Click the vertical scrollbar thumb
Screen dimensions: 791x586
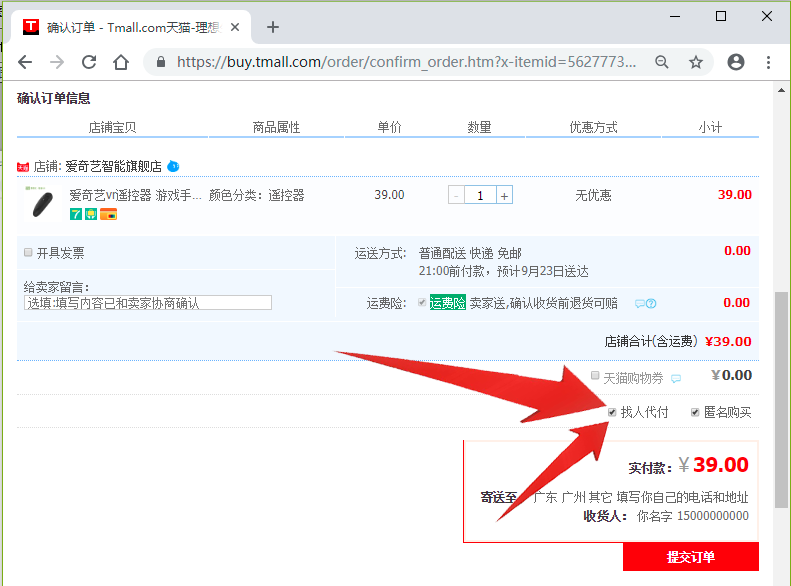pos(781,399)
